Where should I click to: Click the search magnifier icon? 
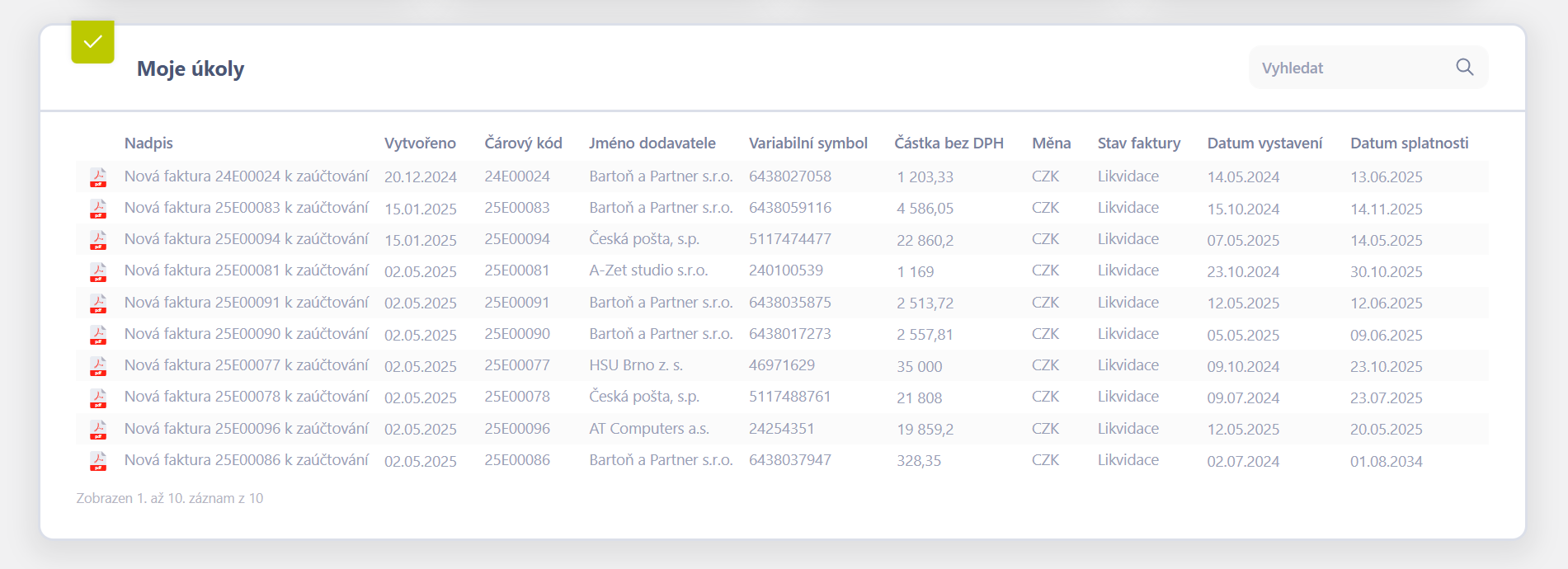(x=1464, y=68)
